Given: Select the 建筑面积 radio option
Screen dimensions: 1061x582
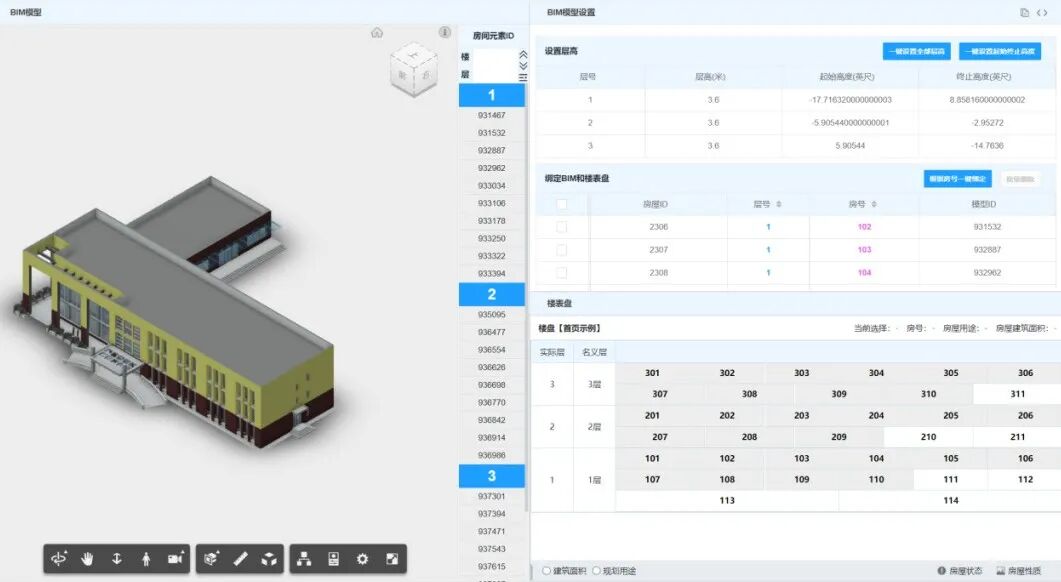Looking at the screenshot, I should pyautogui.click(x=546, y=570).
